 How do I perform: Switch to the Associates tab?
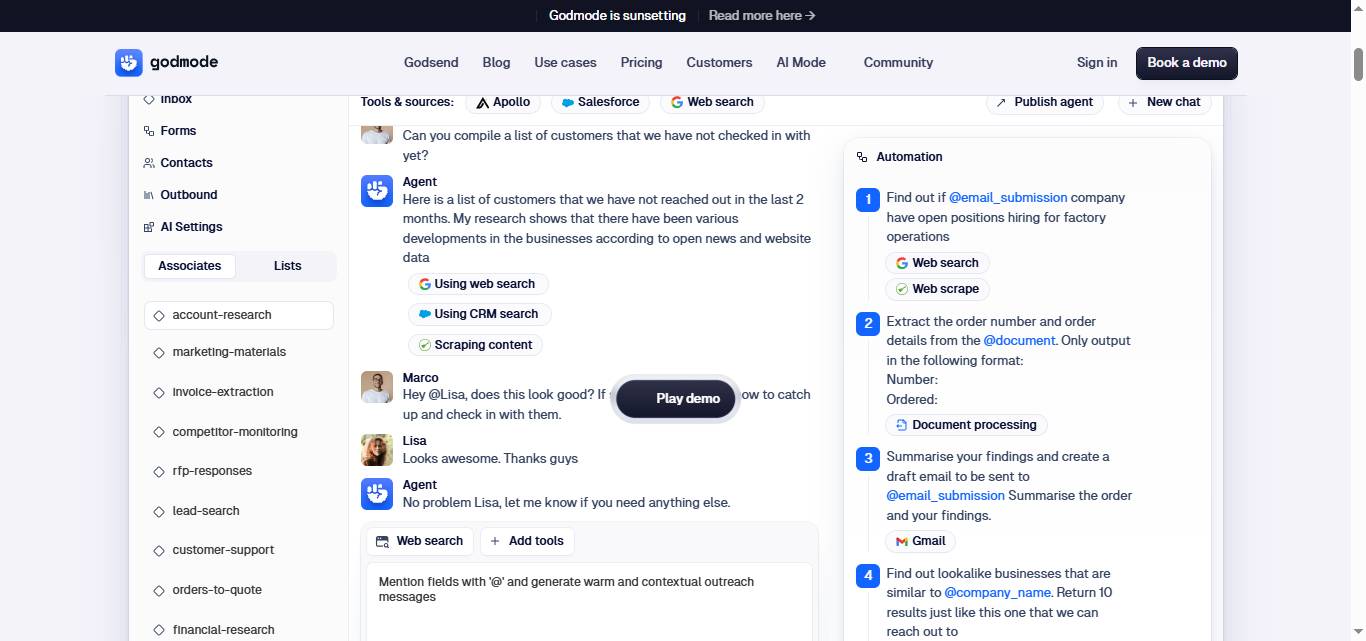click(x=190, y=266)
